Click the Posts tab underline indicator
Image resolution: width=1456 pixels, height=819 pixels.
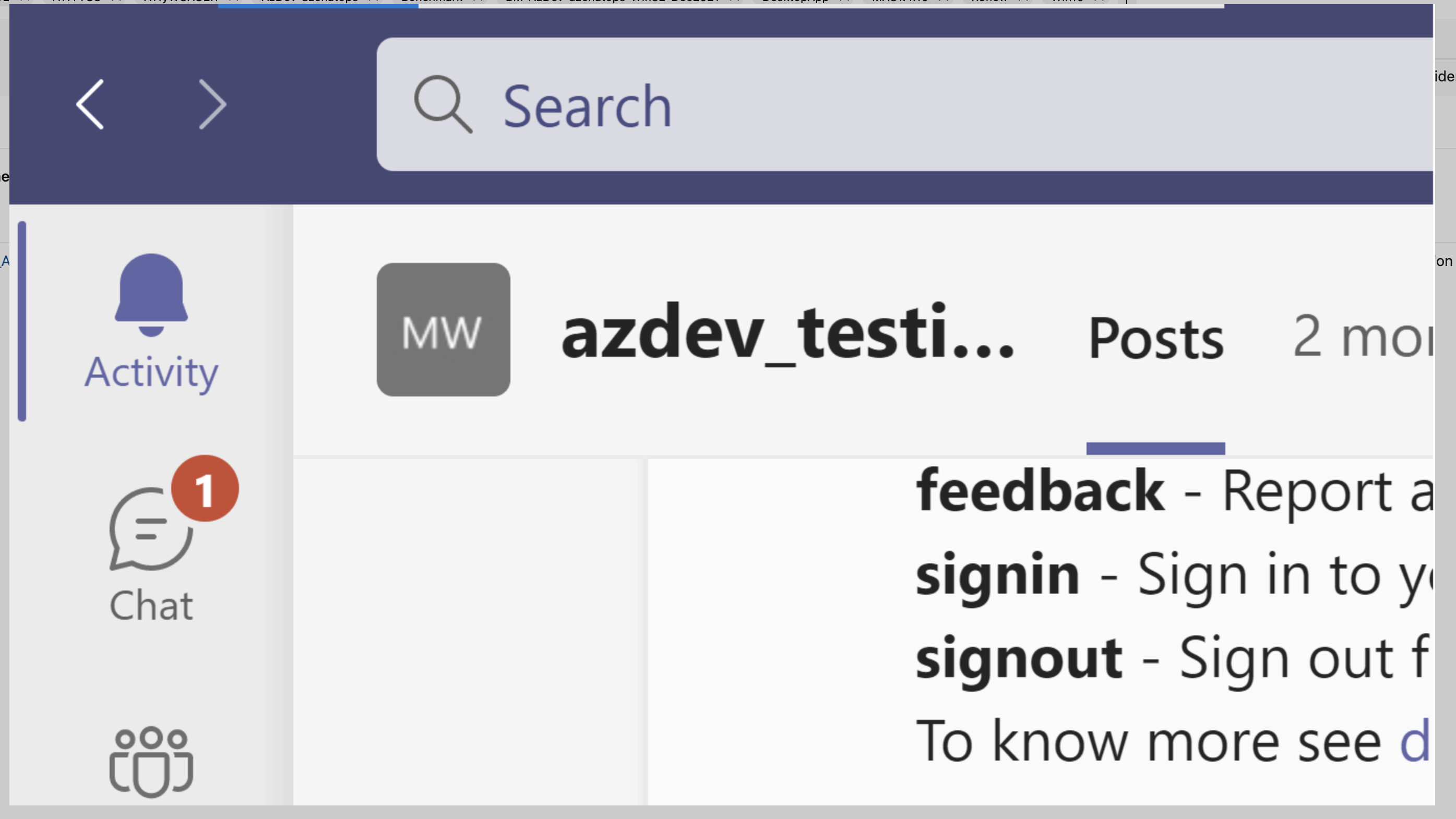(1155, 449)
